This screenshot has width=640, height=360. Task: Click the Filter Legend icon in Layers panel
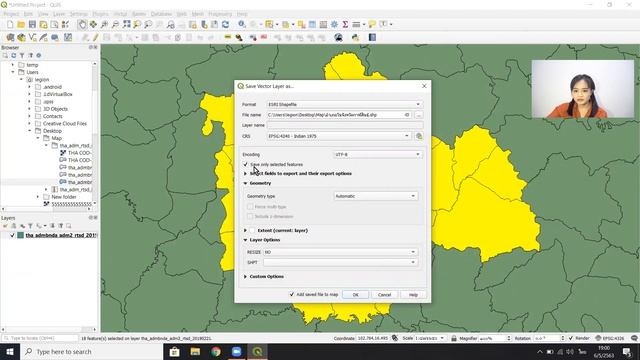[x=30, y=226]
